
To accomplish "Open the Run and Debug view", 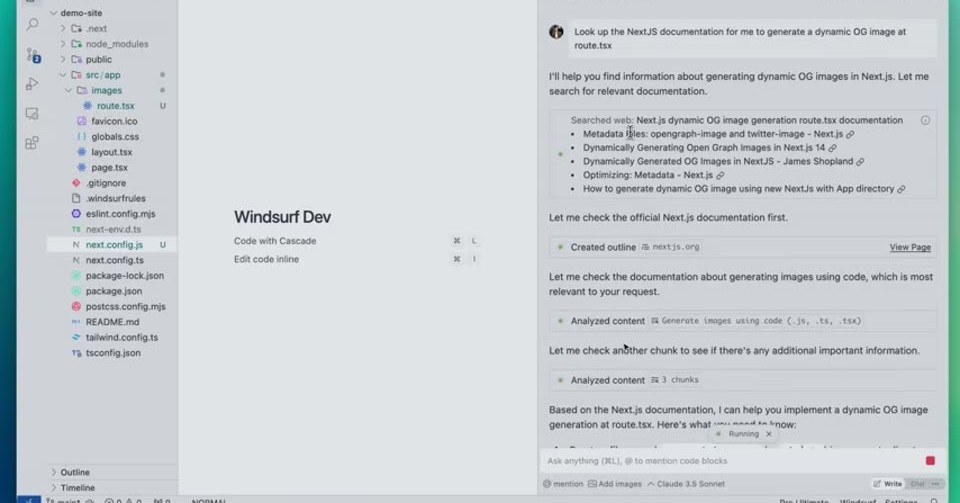I will 32,84.
